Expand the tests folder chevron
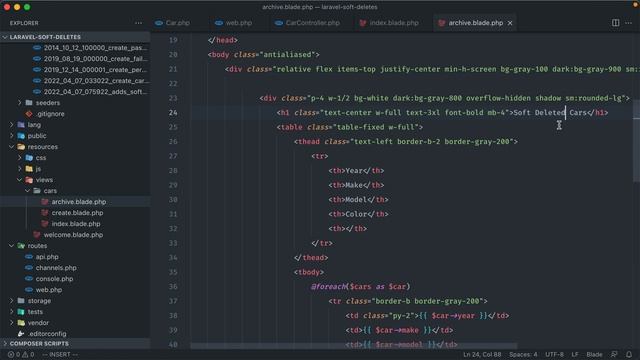Image resolution: width=640 pixels, height=360 pixels. (x=12, y=312)
